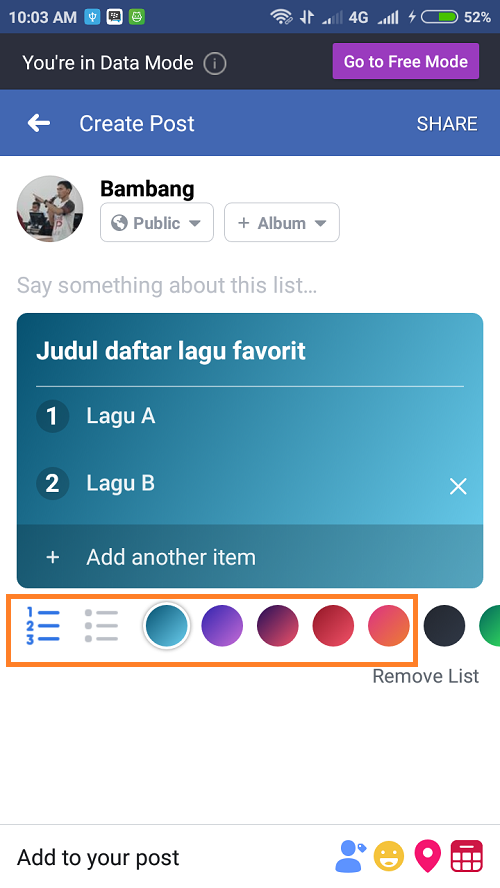Tap the tag people icon

[350, 856]
